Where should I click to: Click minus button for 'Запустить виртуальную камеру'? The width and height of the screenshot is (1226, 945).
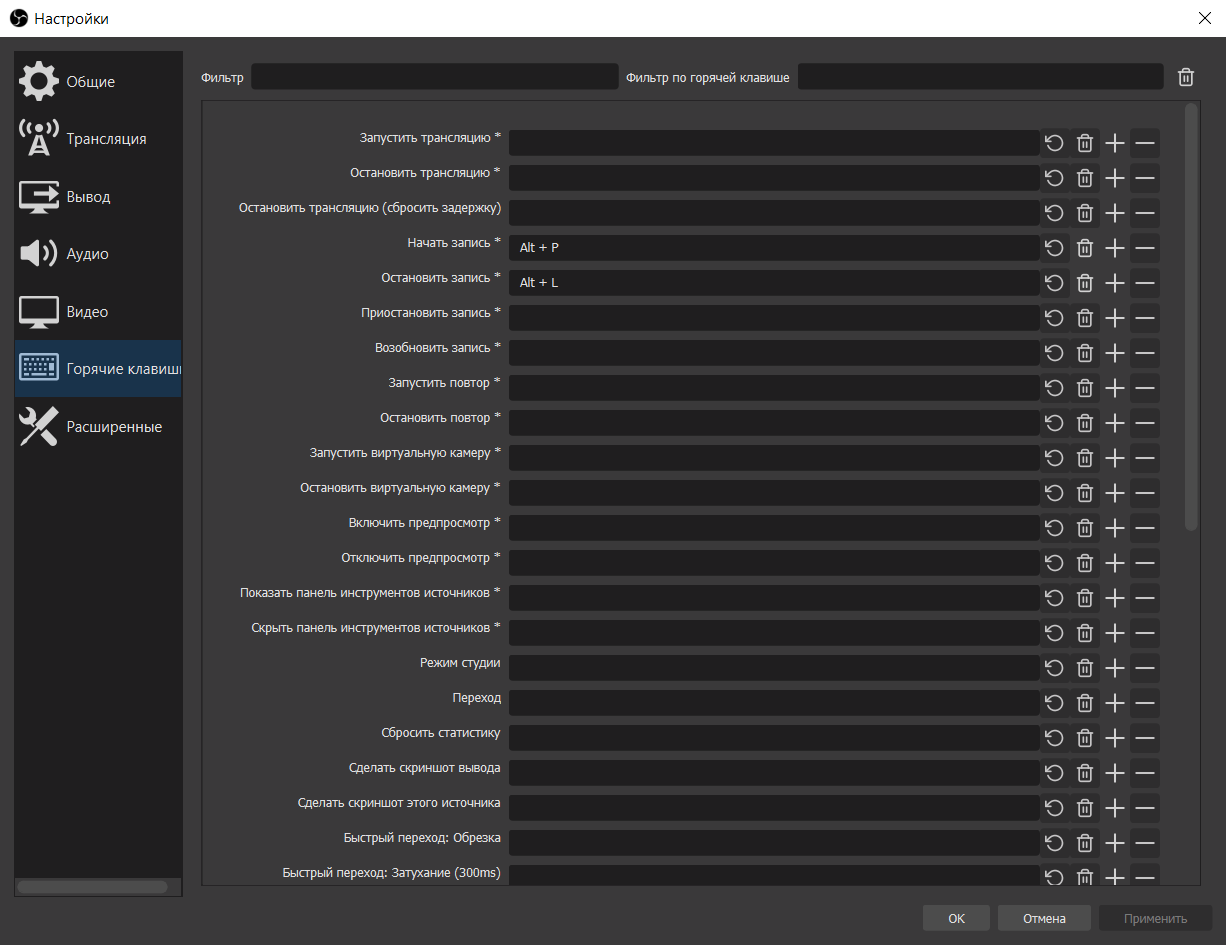pos(1145,458)
